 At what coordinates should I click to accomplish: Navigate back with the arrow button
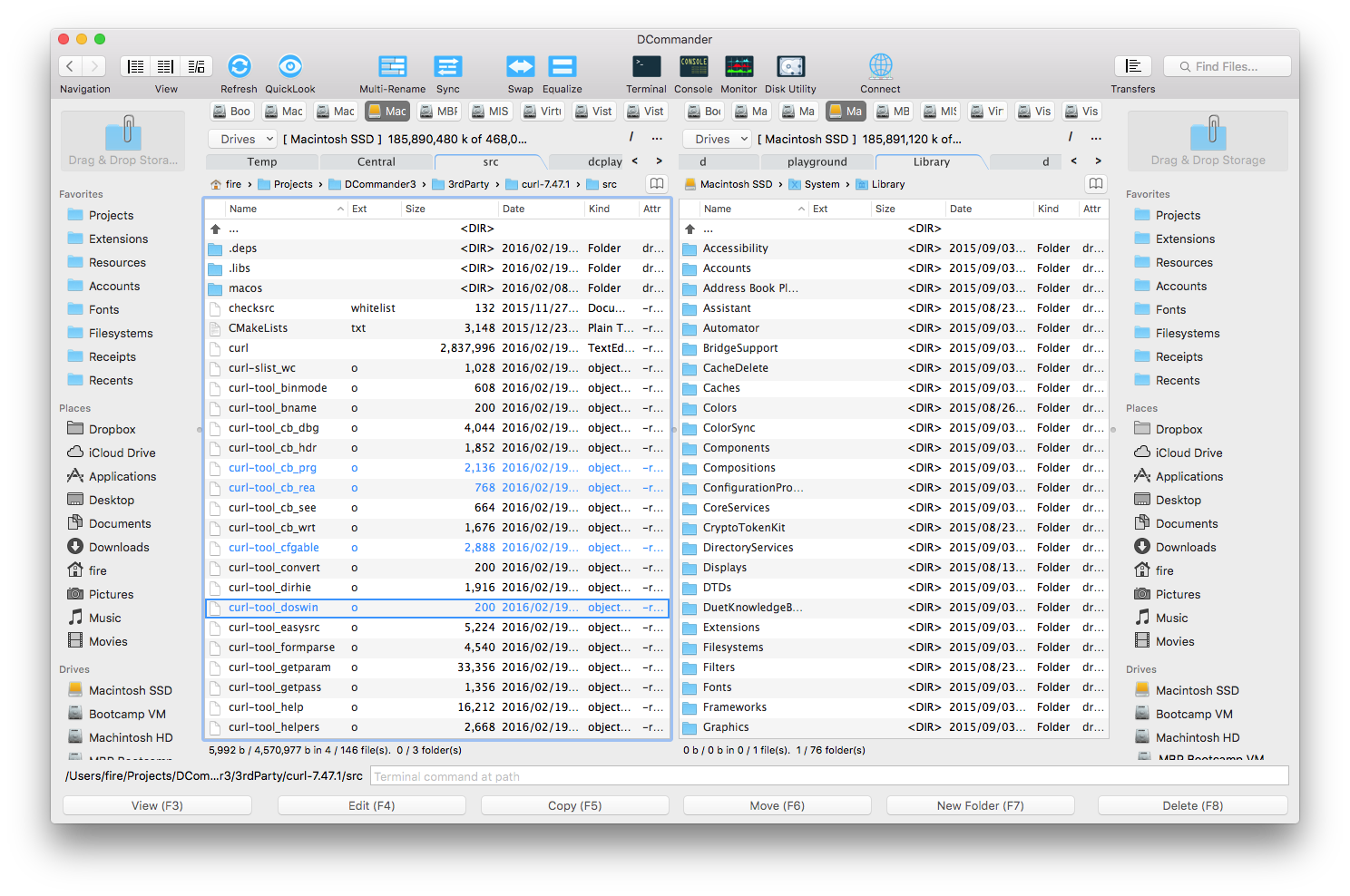(x=71, y=66)
